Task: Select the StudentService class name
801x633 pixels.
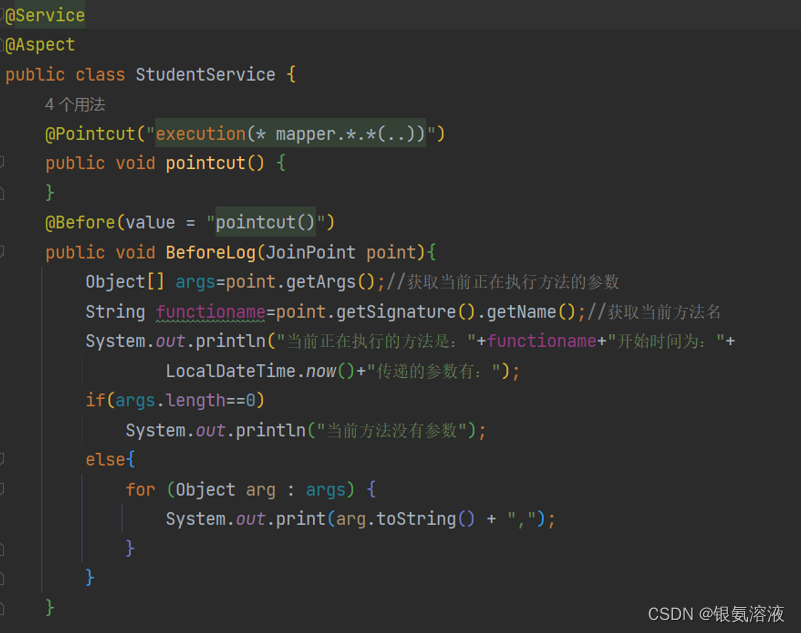Action: tap(205, 75)
